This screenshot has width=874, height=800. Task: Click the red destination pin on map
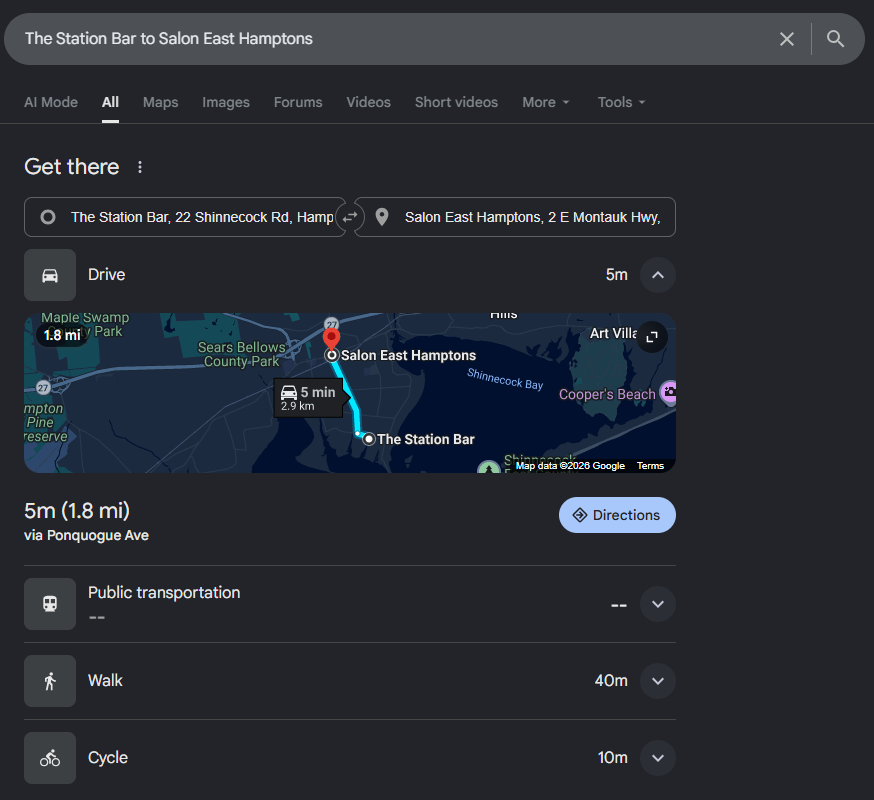(331, 338)
